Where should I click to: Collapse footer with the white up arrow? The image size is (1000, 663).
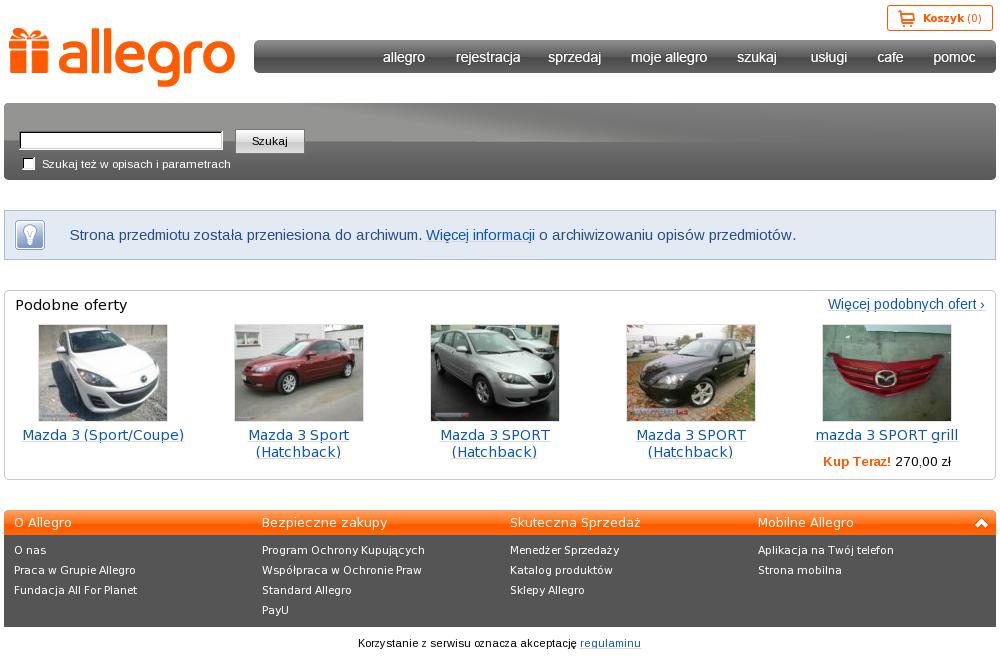click(982, 523)
